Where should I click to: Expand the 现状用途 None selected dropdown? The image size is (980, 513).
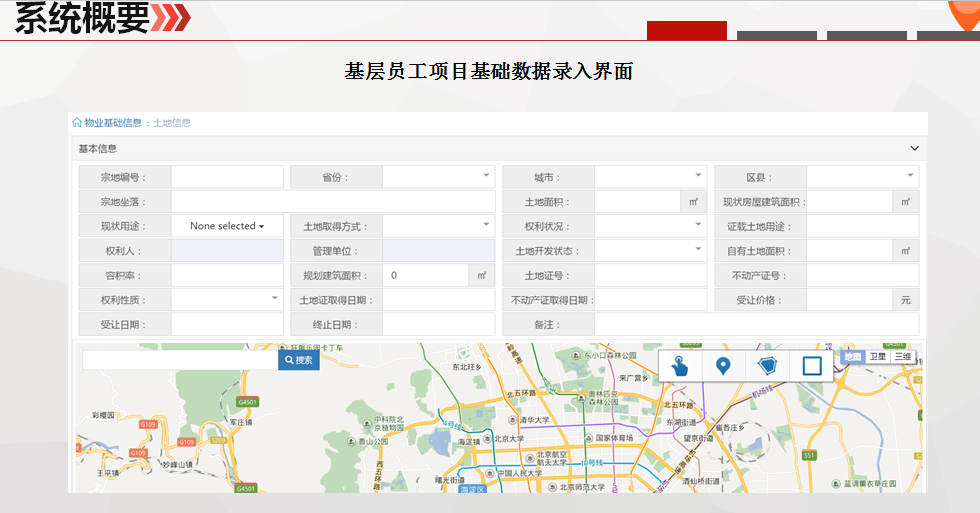click(x=227, y=226)
